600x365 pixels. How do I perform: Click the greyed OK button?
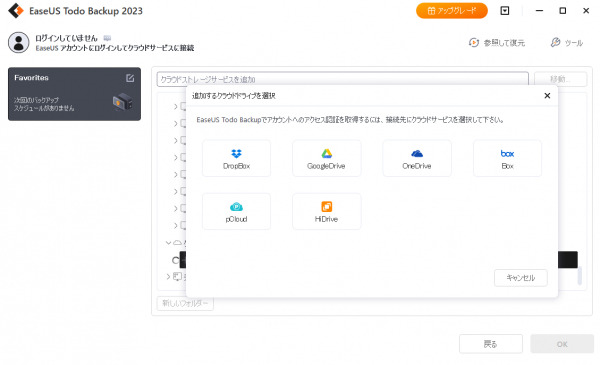coord(562,344)
